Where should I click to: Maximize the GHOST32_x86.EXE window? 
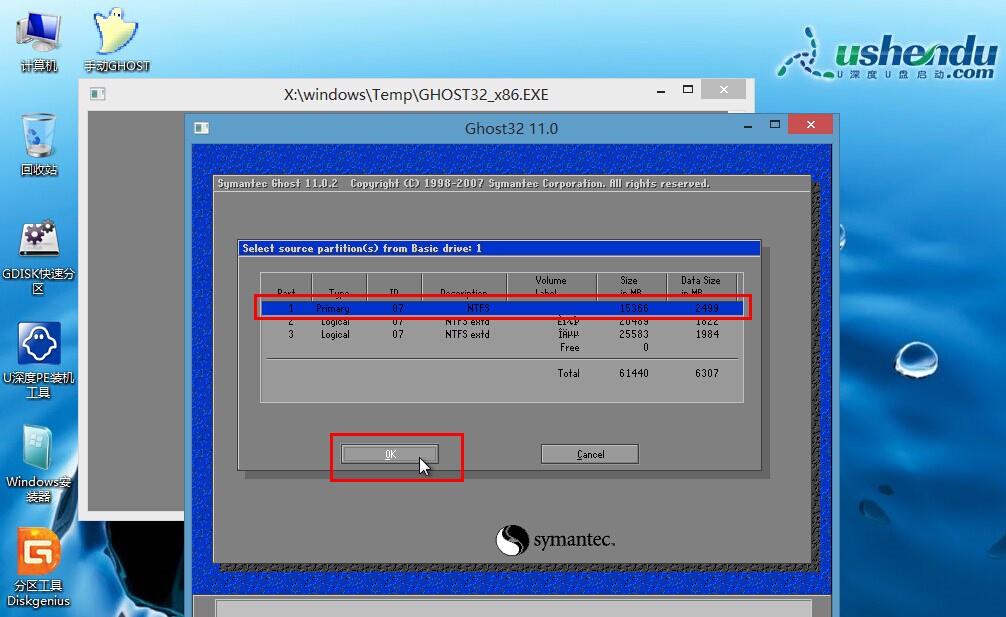click(x=688, y=90)
